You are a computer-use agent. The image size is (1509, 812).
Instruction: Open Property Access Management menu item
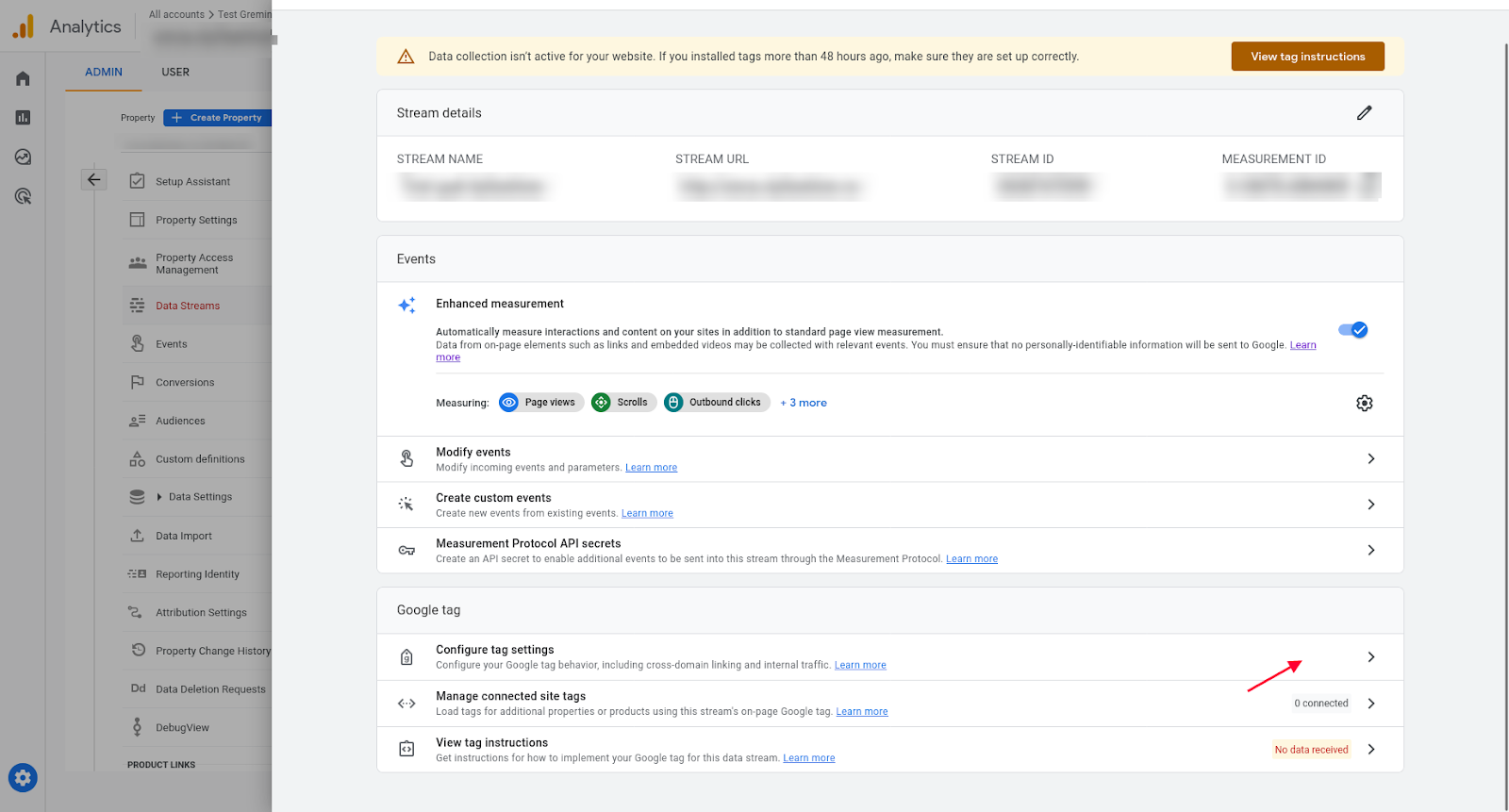pyautogui.click(x=196, y=263)
